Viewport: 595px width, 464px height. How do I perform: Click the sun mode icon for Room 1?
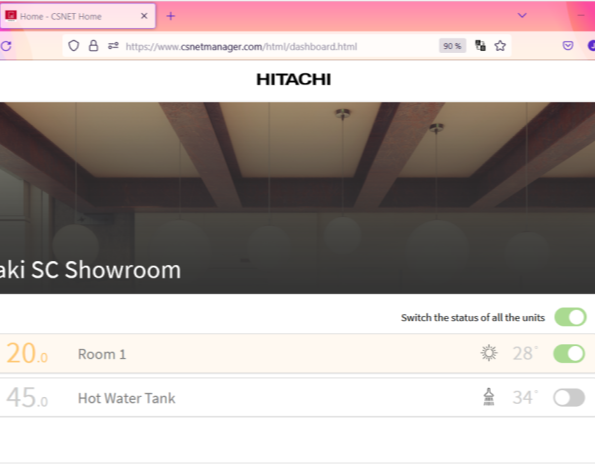click(x=489, y=353)
